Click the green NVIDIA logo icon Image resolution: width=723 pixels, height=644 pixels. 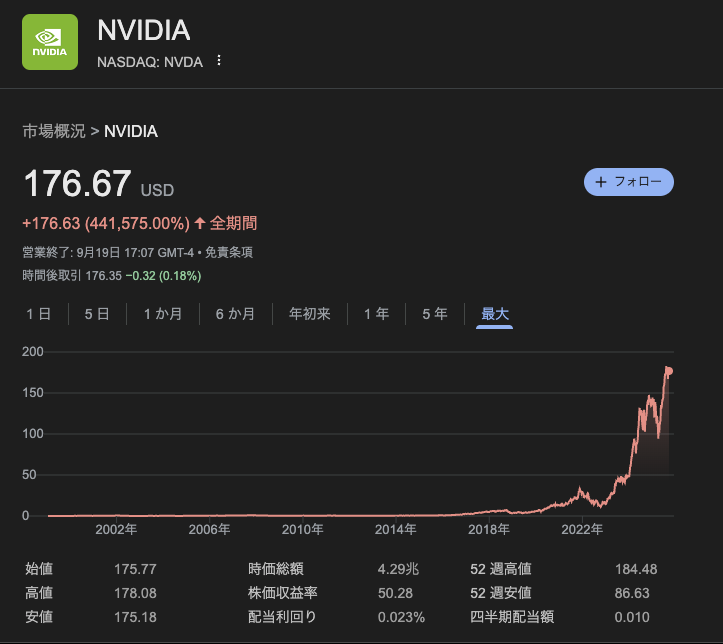50,43
